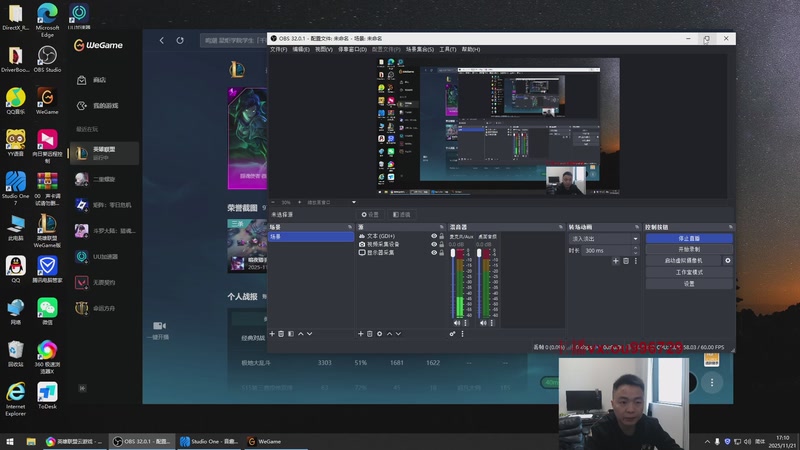Decrease transition duration with down stepper
The height and width of the screenshot is (450, 800).
pyautogui.click(x=636, y=253)
